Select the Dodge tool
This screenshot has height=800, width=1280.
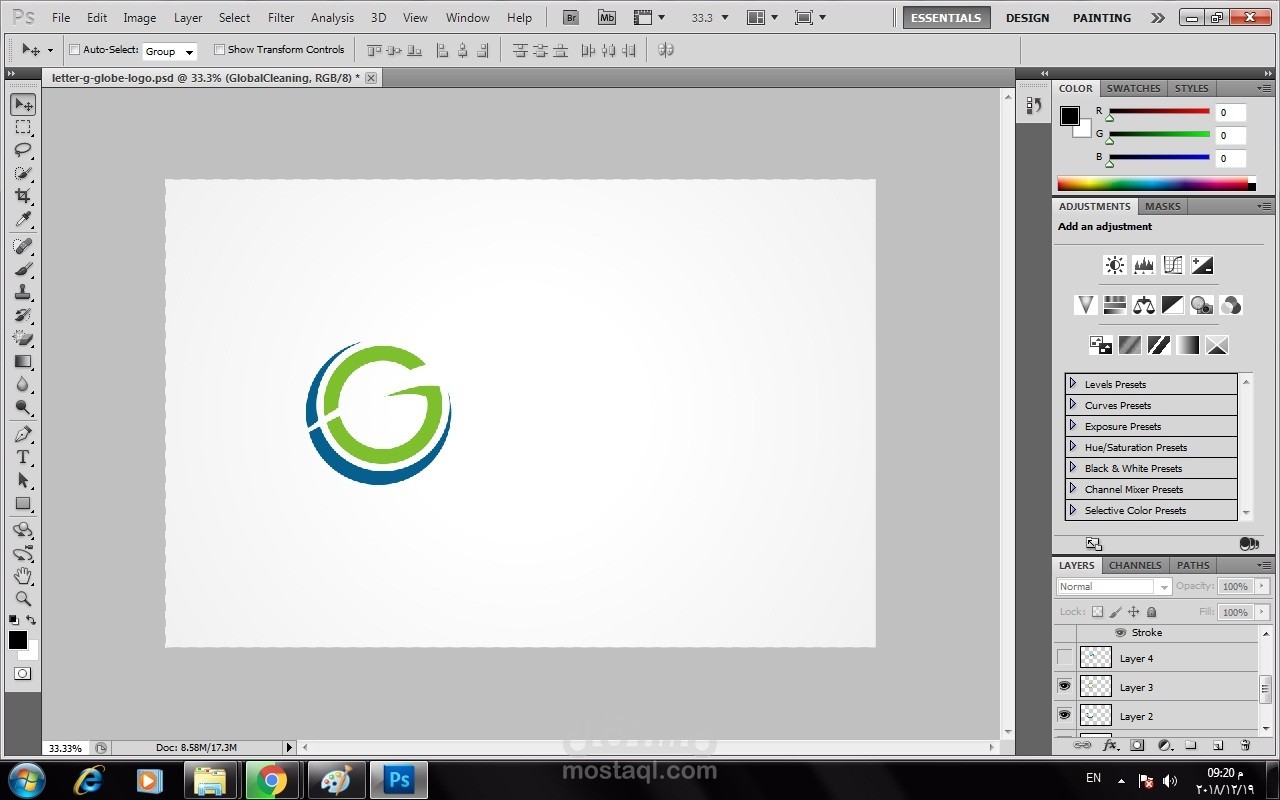point(23,407)
